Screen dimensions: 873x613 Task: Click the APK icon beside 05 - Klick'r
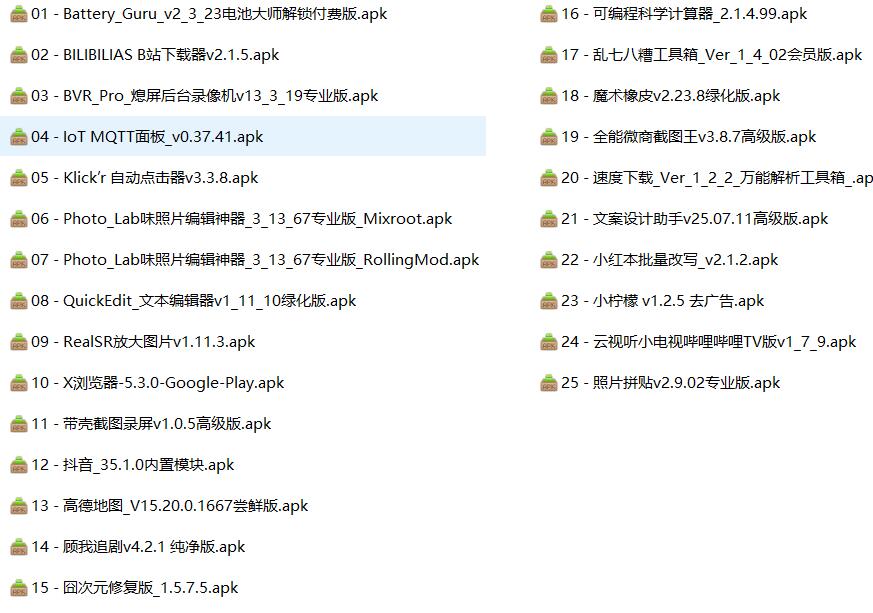pyautogui.click(x=19, y=178)
